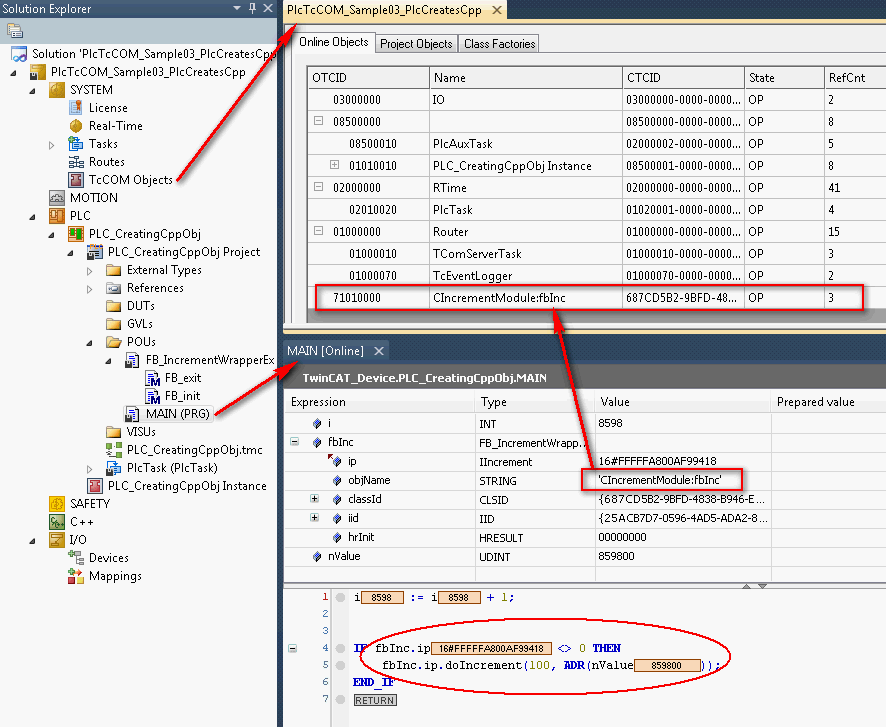This screenshot has width=886, height=727.
Task: Collapse the PLC tree node
Action: tap(33, 216)
